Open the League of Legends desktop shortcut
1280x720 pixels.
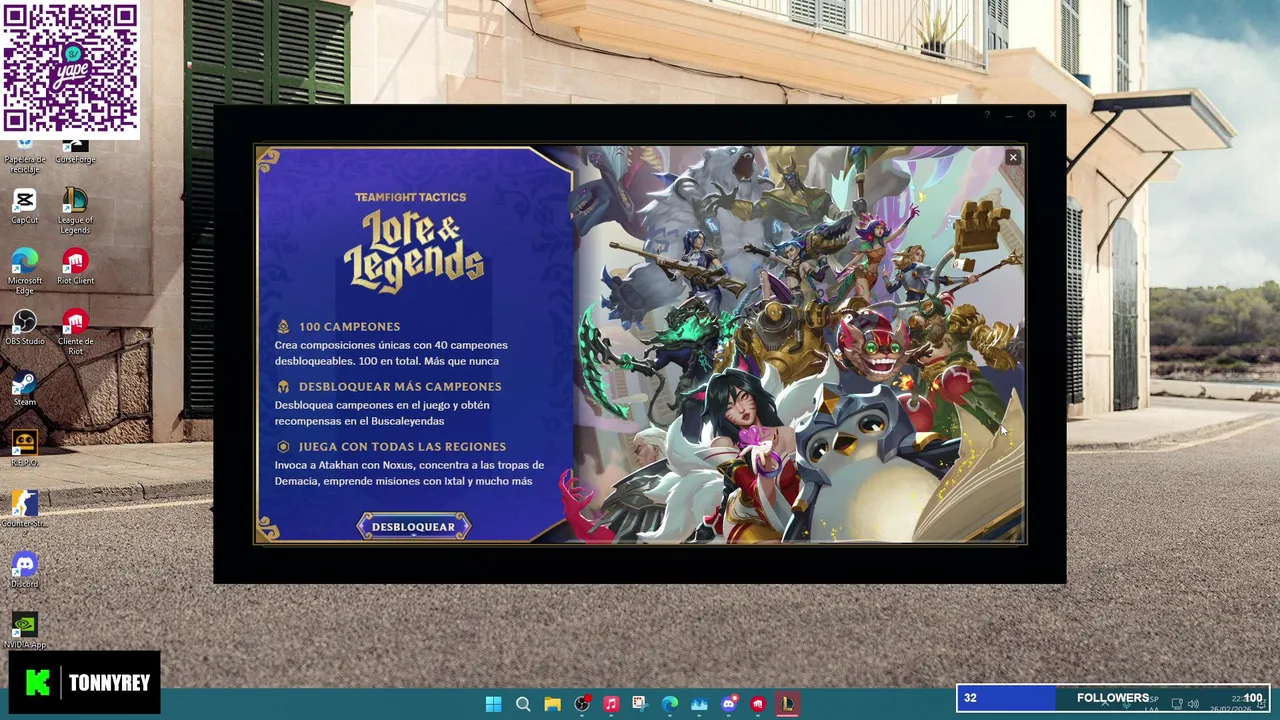pyautogui.click(x=75, y=210)
